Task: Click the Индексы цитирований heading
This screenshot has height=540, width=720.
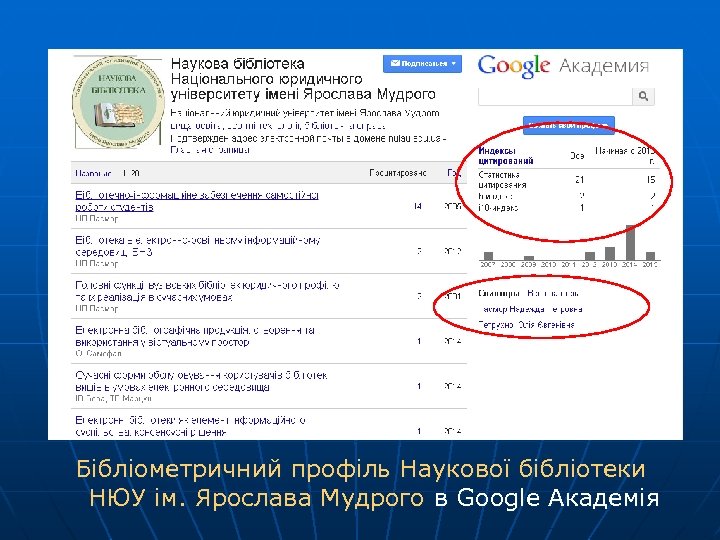Action: (506, 156)
